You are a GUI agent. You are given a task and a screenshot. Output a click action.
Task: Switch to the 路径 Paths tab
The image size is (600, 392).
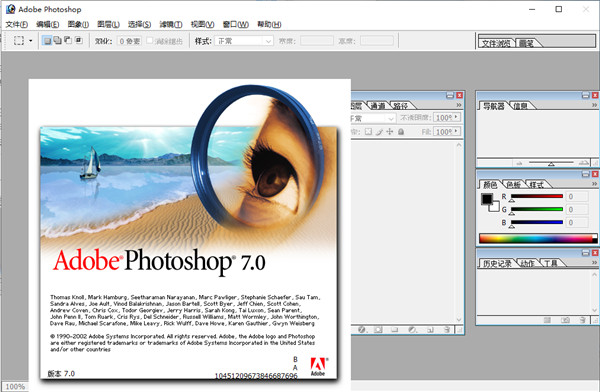400,105
